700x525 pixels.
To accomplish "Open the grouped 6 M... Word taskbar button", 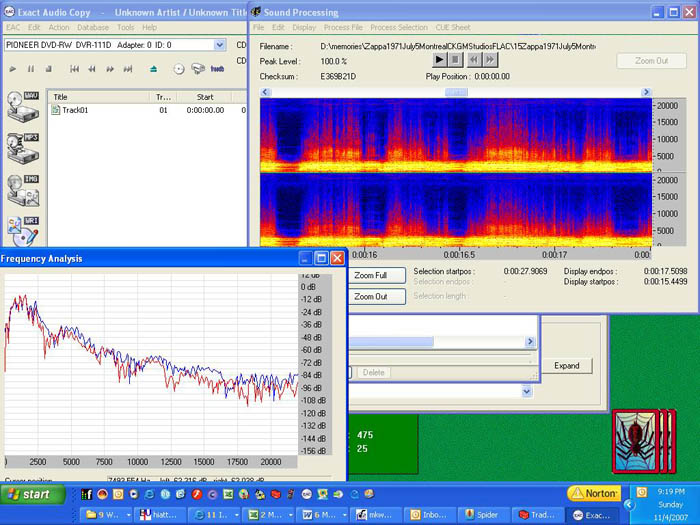I will pos(321,515).
